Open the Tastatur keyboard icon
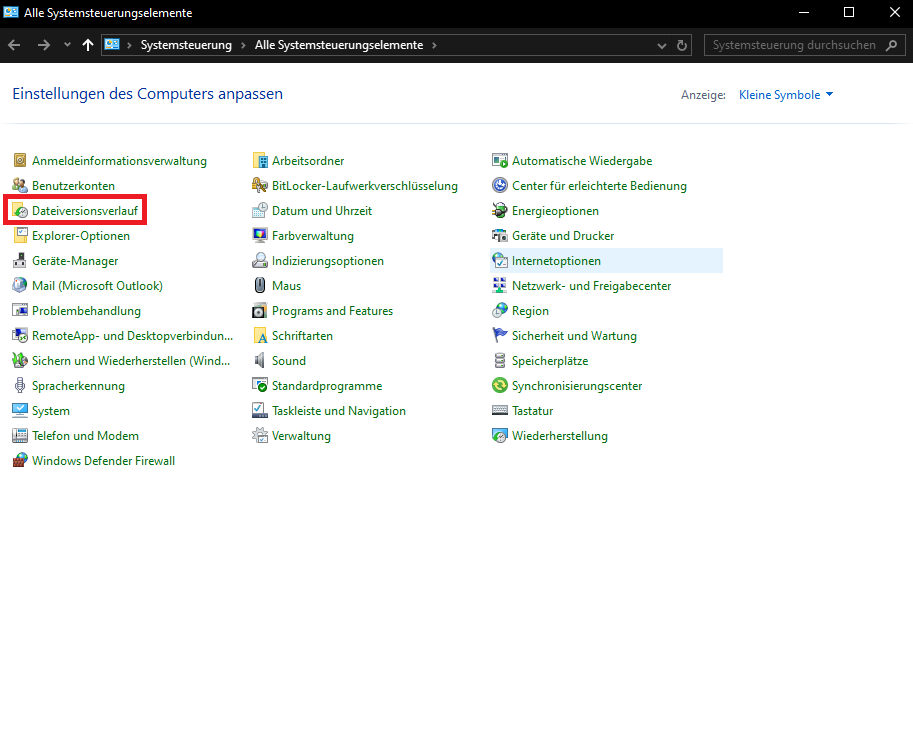913x739 pixels. coord(500,411)
